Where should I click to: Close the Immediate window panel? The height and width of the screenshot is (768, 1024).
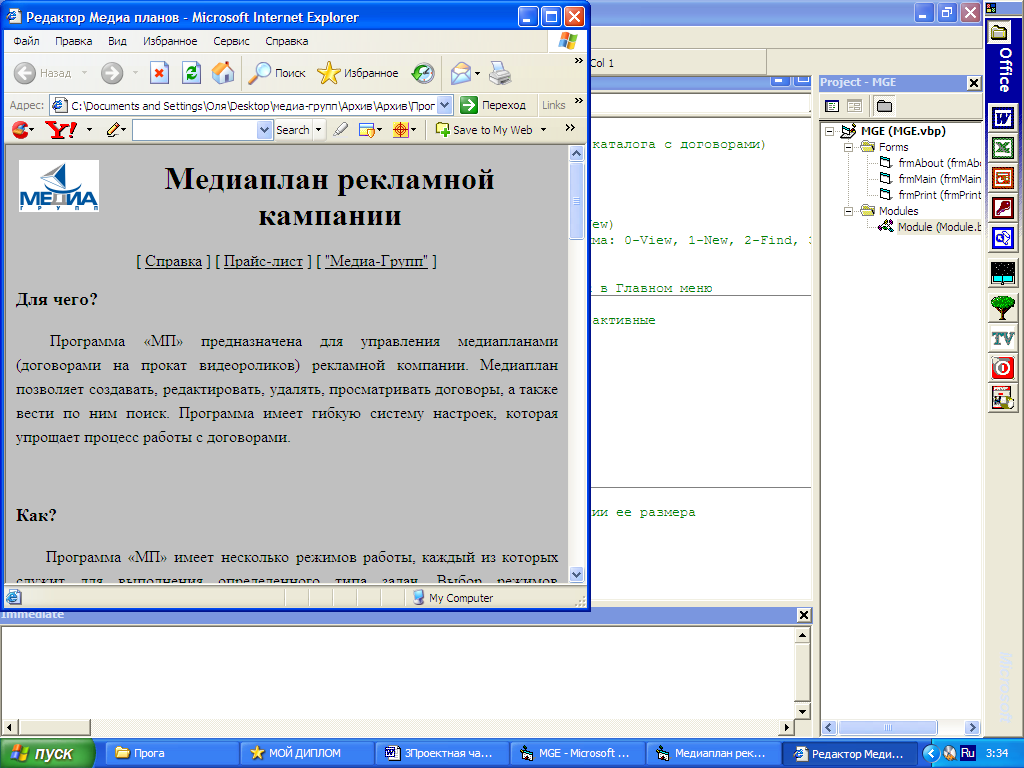coord(804,615)
